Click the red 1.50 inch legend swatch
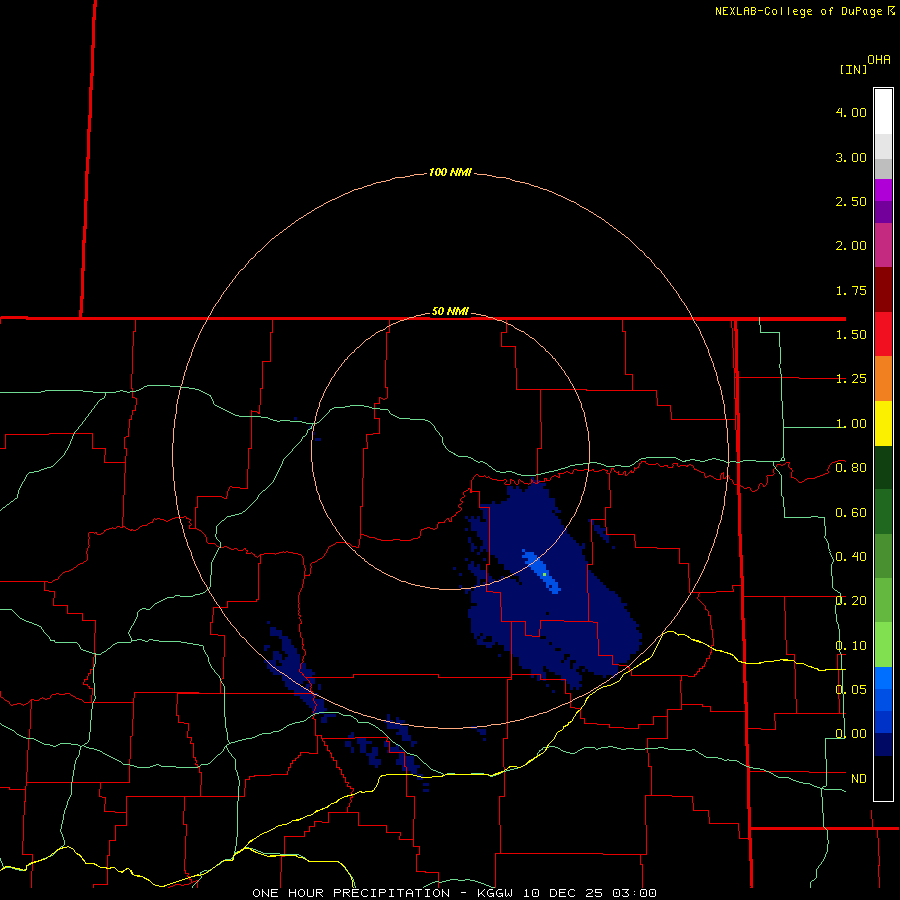 point(883,334)
